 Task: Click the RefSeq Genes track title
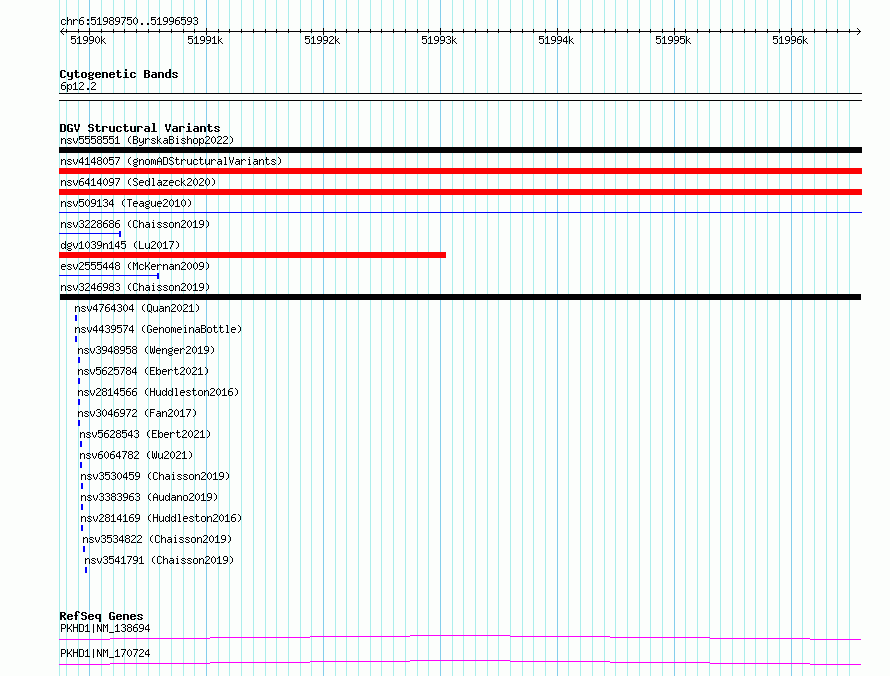point(101,616)
